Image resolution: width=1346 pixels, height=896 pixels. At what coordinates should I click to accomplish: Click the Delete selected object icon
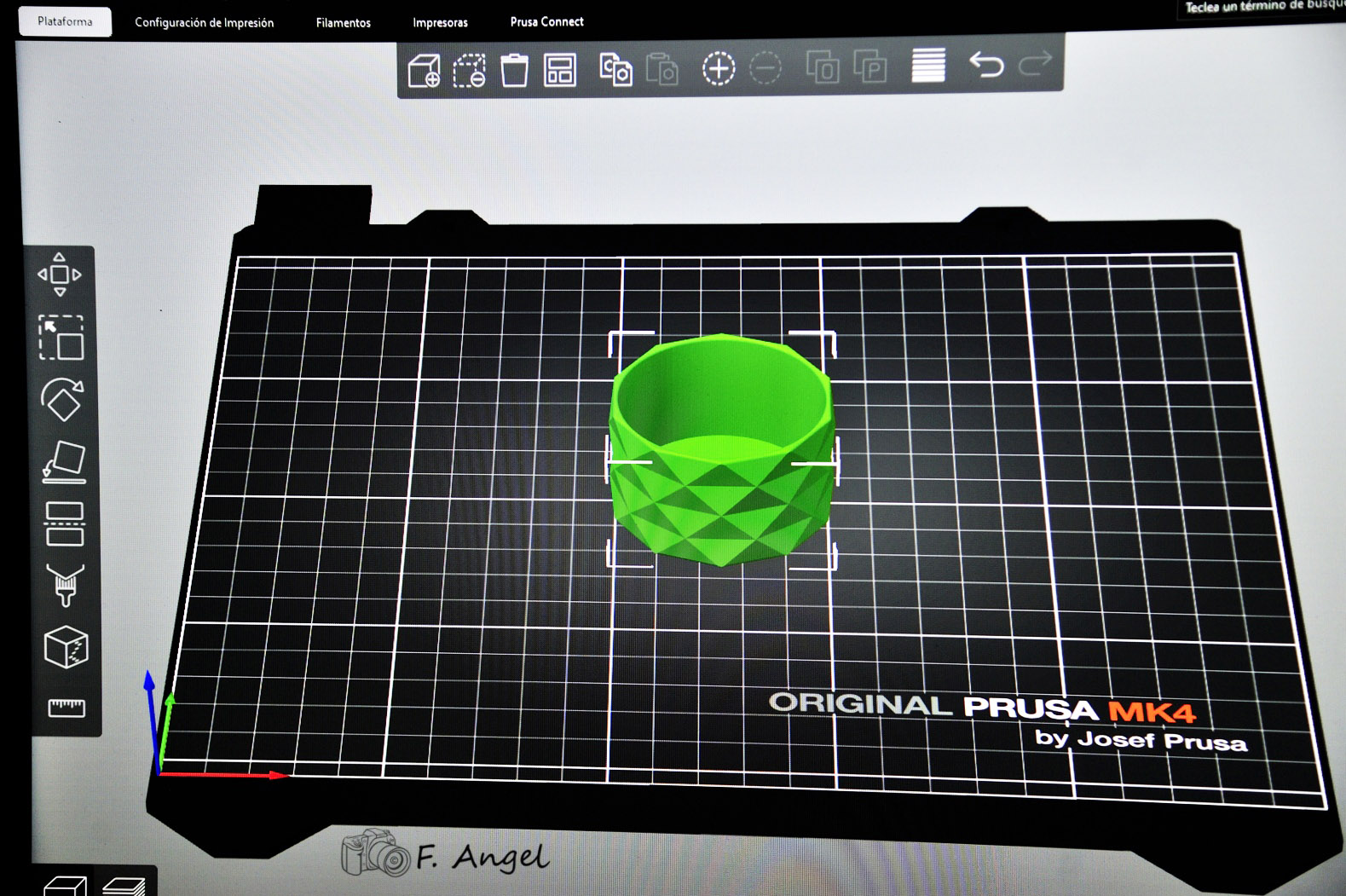469,70
